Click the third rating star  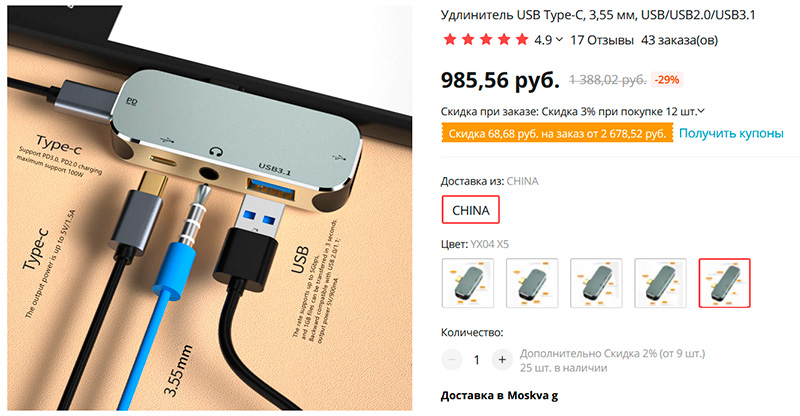(x=486, y=40)
